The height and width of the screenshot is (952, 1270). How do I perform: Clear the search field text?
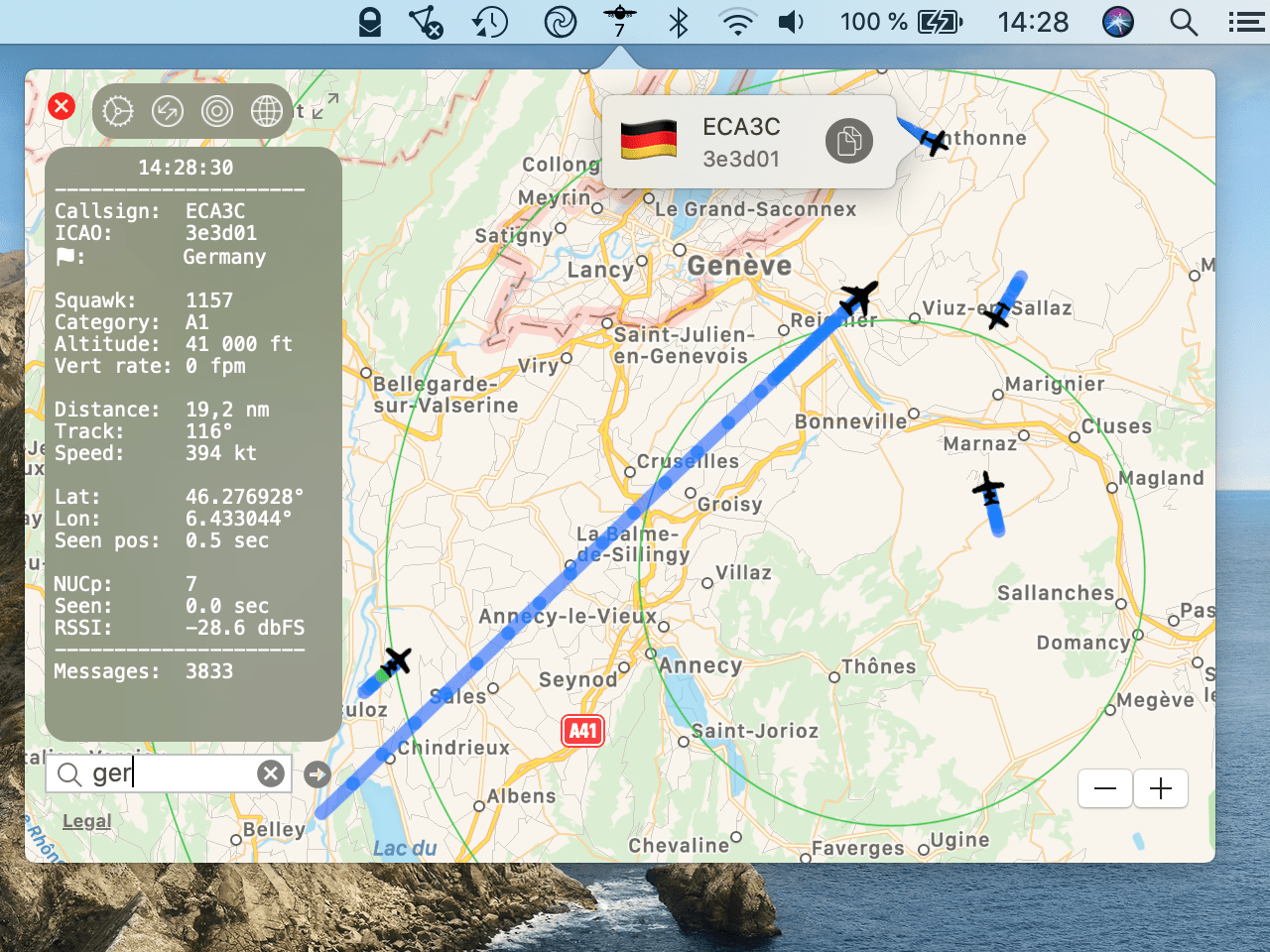click(271, 773)
